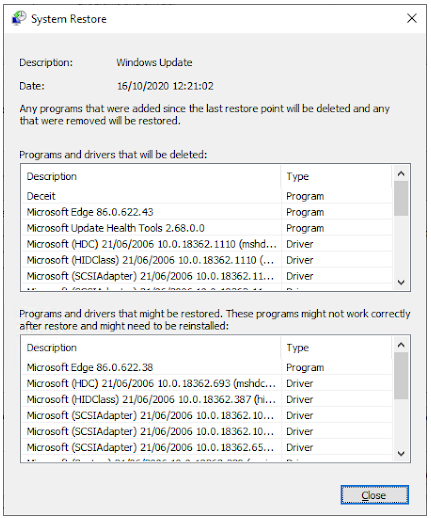Sort restored list by Type column header
The image size is (431, 518).
336,347
